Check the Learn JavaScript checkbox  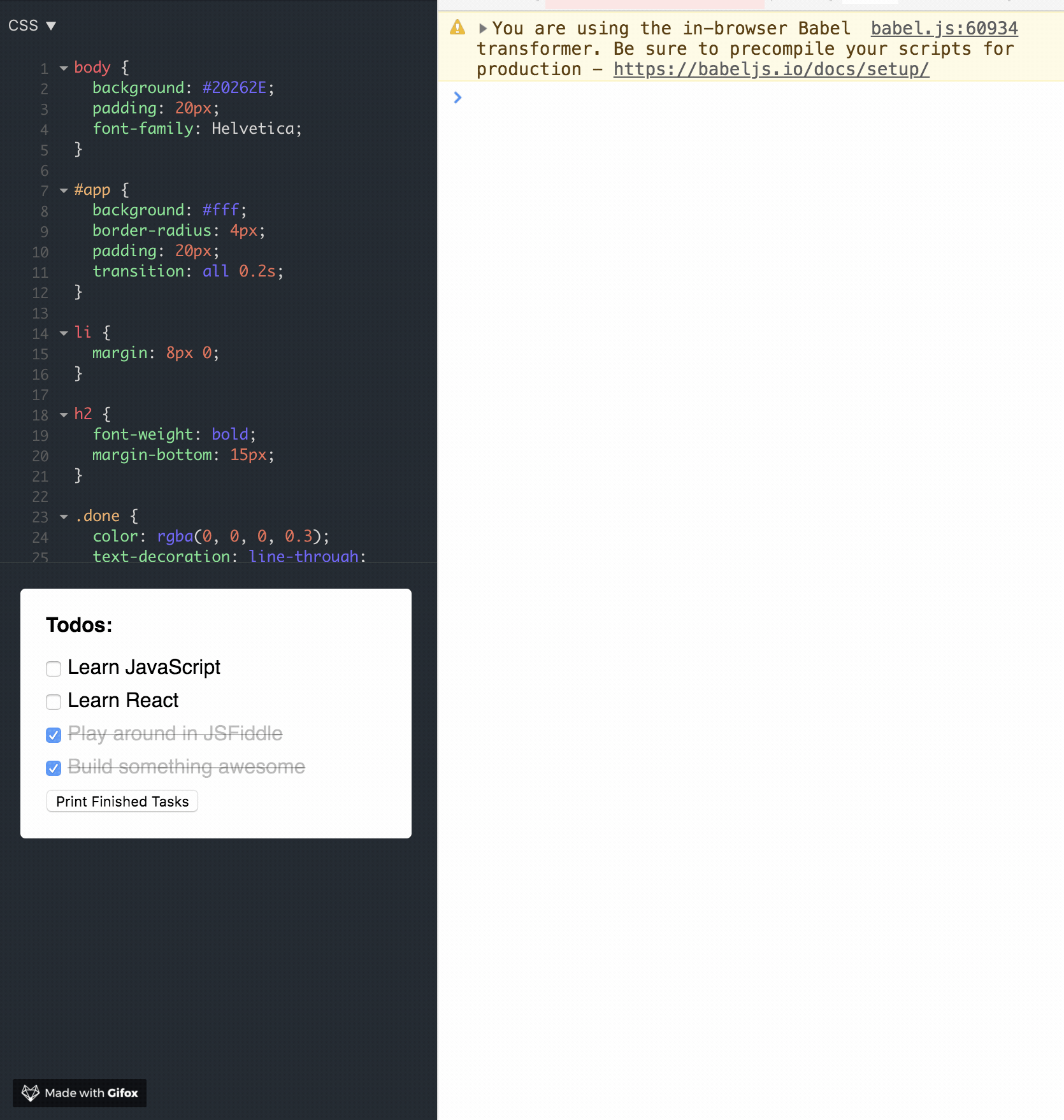[x=54, y=669]
